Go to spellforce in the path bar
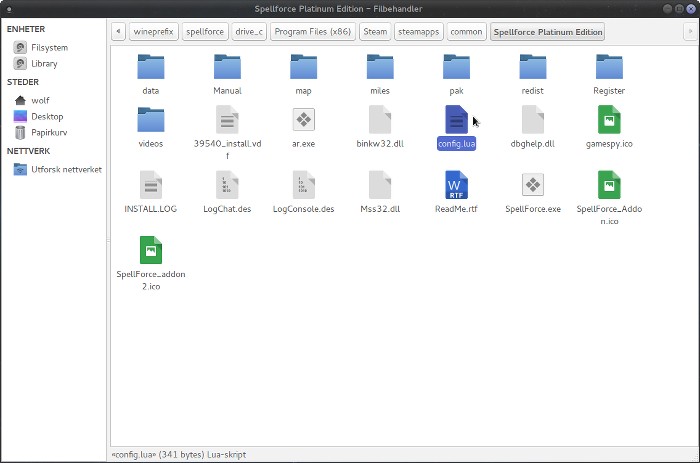 pos(205,32)
